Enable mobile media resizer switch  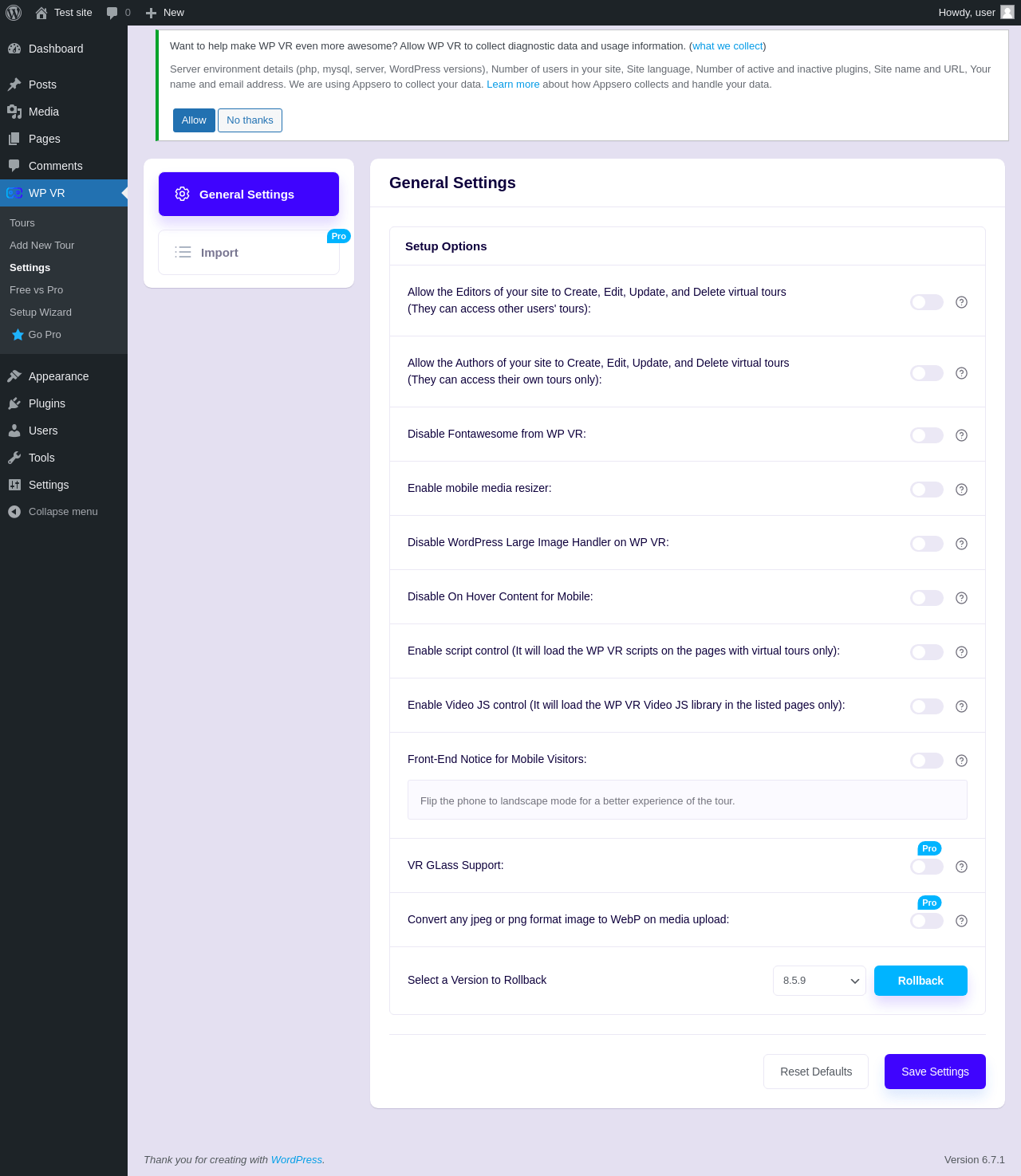pos(927,490)
